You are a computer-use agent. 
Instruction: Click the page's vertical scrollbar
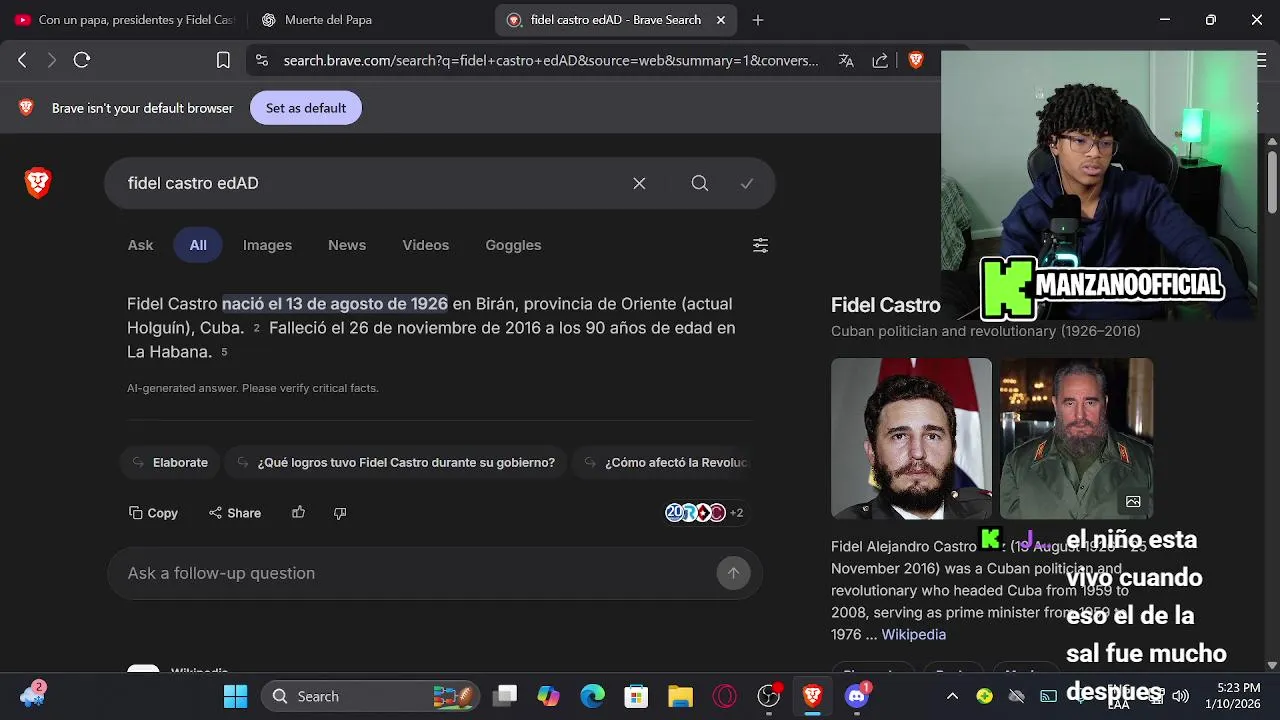click(x=1272, y=181)
